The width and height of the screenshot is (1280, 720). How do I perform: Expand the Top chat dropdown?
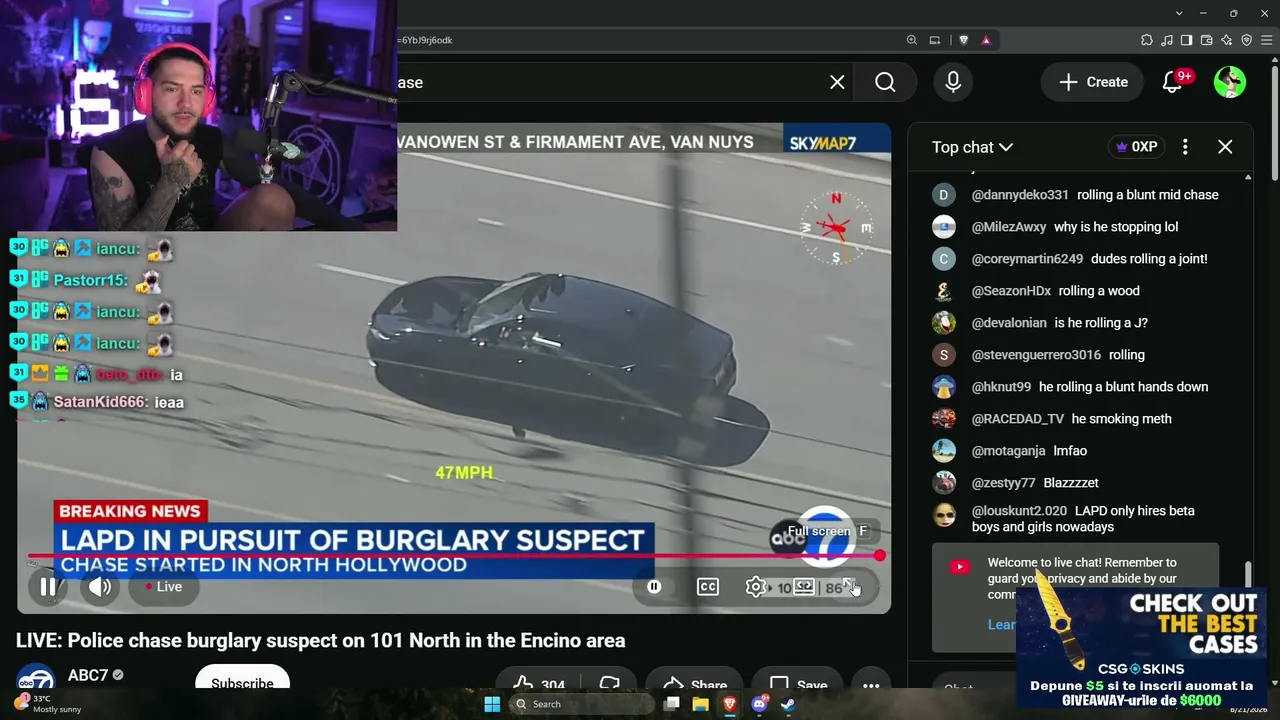(x=972, y=147)
